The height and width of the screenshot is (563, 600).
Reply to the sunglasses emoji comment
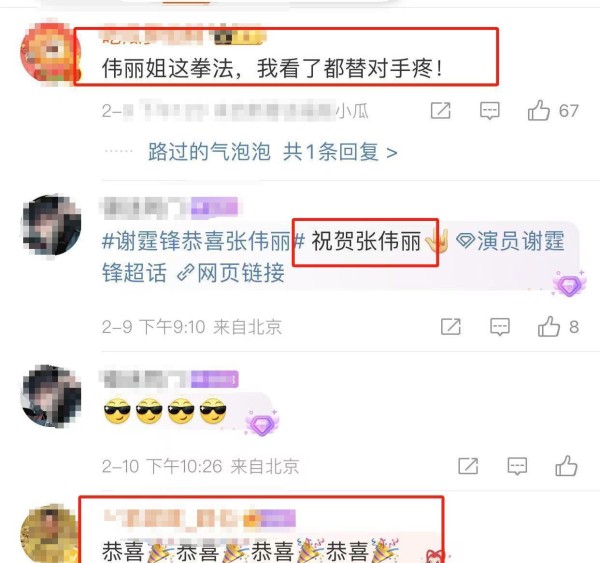tap(517, 467)
